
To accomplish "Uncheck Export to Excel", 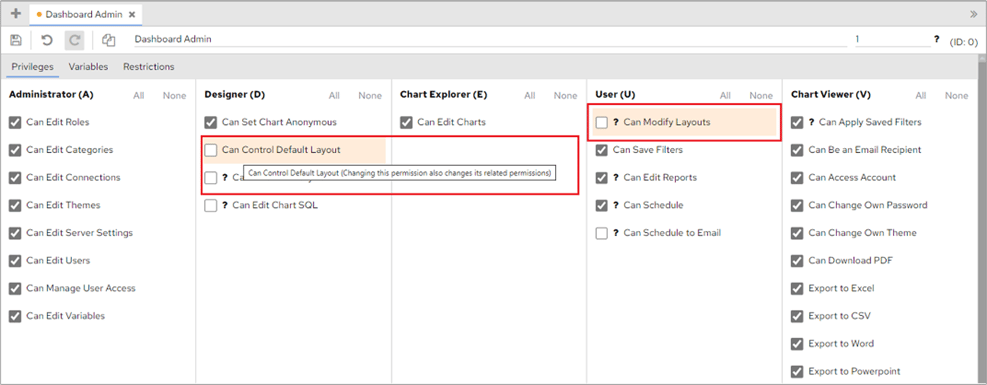I will pyautogui.click(x=798, y=289).
